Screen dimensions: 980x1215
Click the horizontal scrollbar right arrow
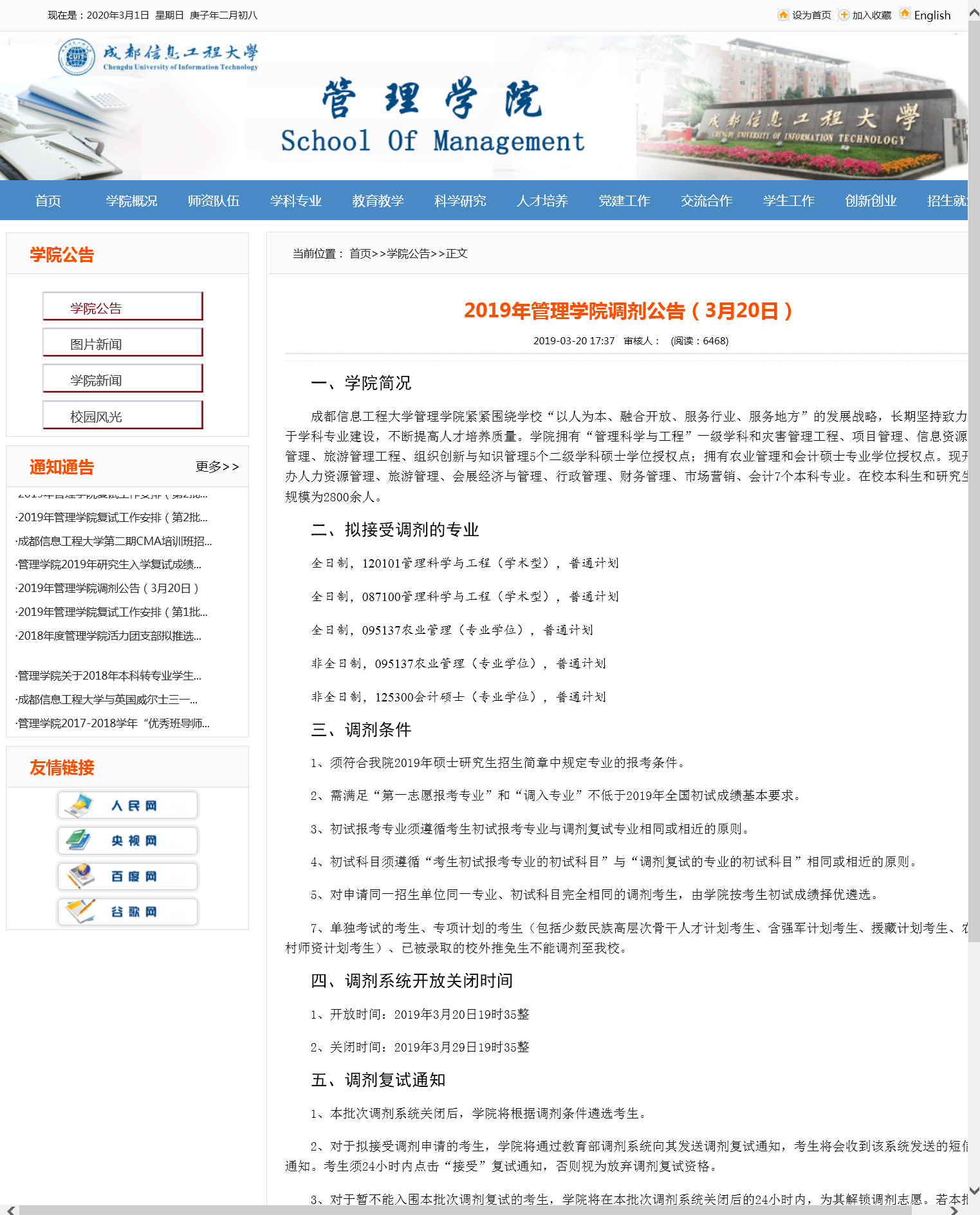(x=954, y=1210)
